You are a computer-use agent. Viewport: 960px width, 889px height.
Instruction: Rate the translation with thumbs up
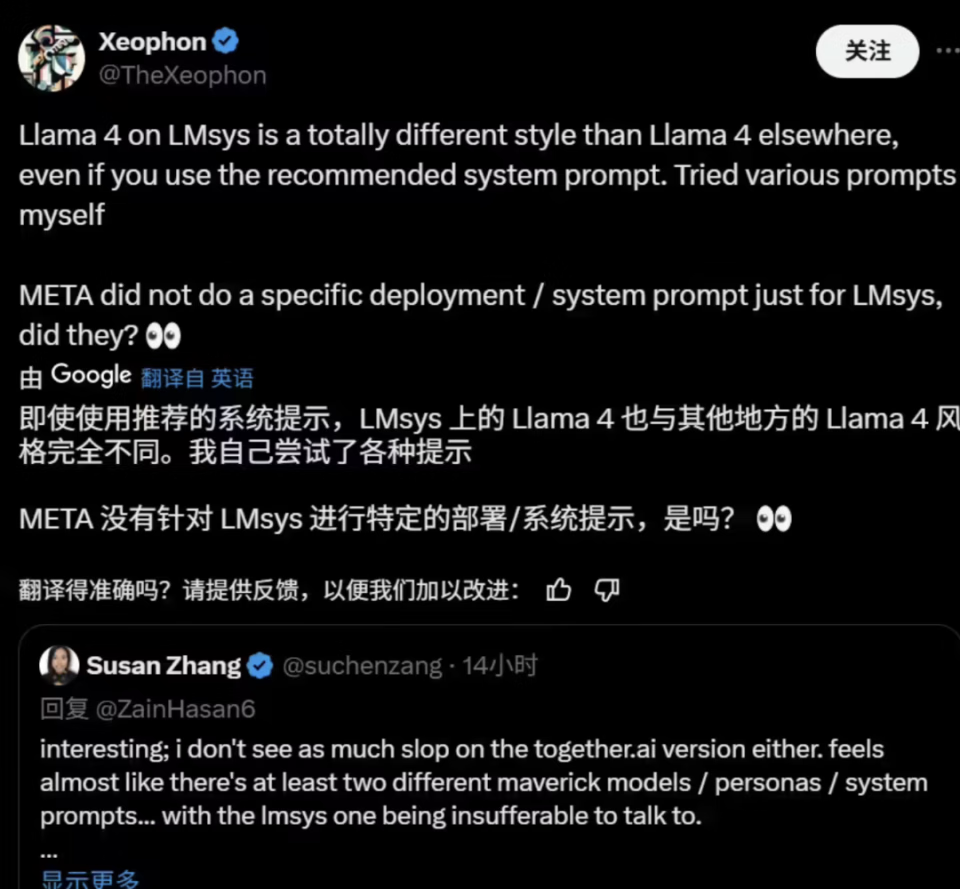(558, 590)
